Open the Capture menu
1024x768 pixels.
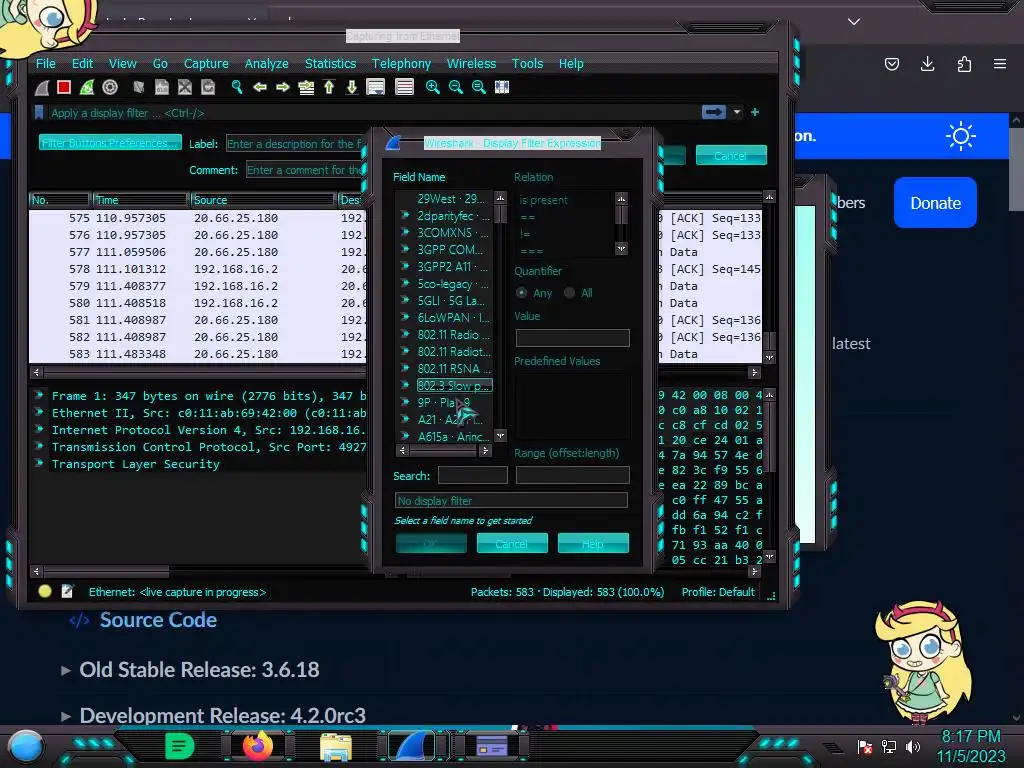click(206, 63)
